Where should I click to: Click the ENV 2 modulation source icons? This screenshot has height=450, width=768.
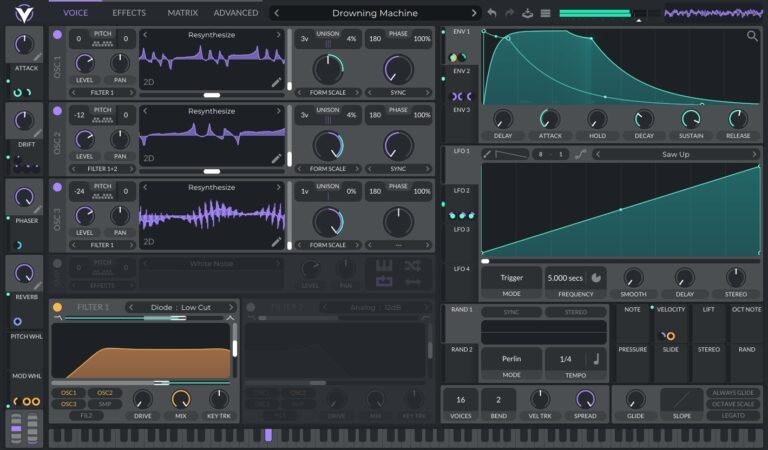pos(462,96)
